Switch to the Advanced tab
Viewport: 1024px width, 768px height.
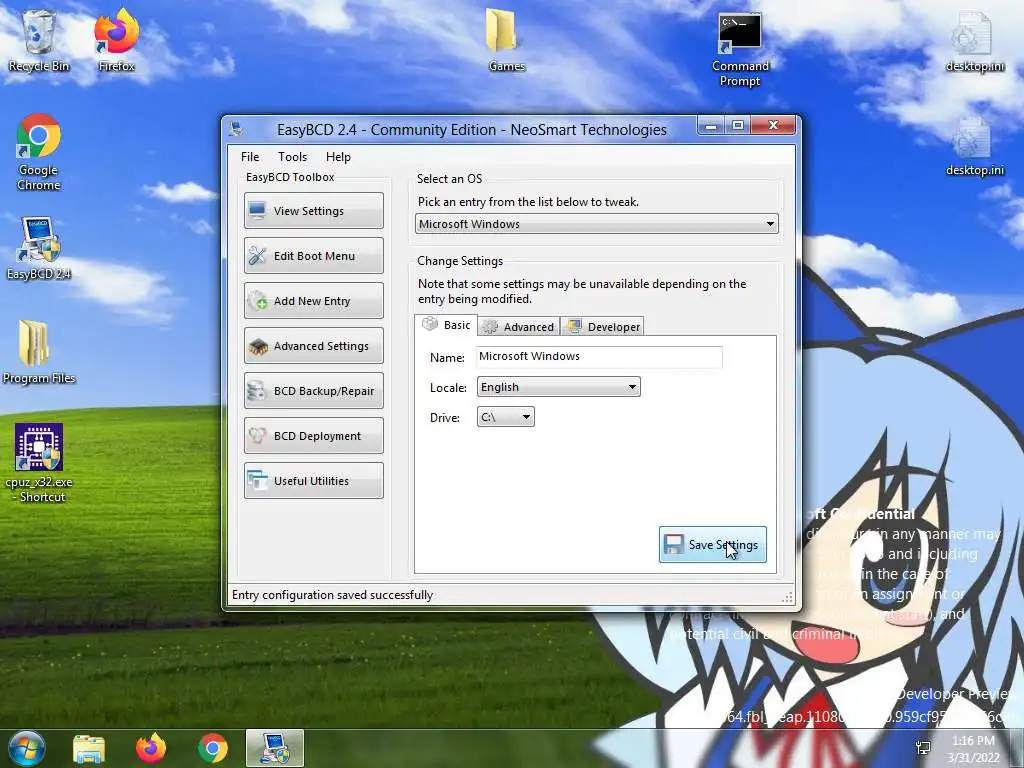click(519, 327)
